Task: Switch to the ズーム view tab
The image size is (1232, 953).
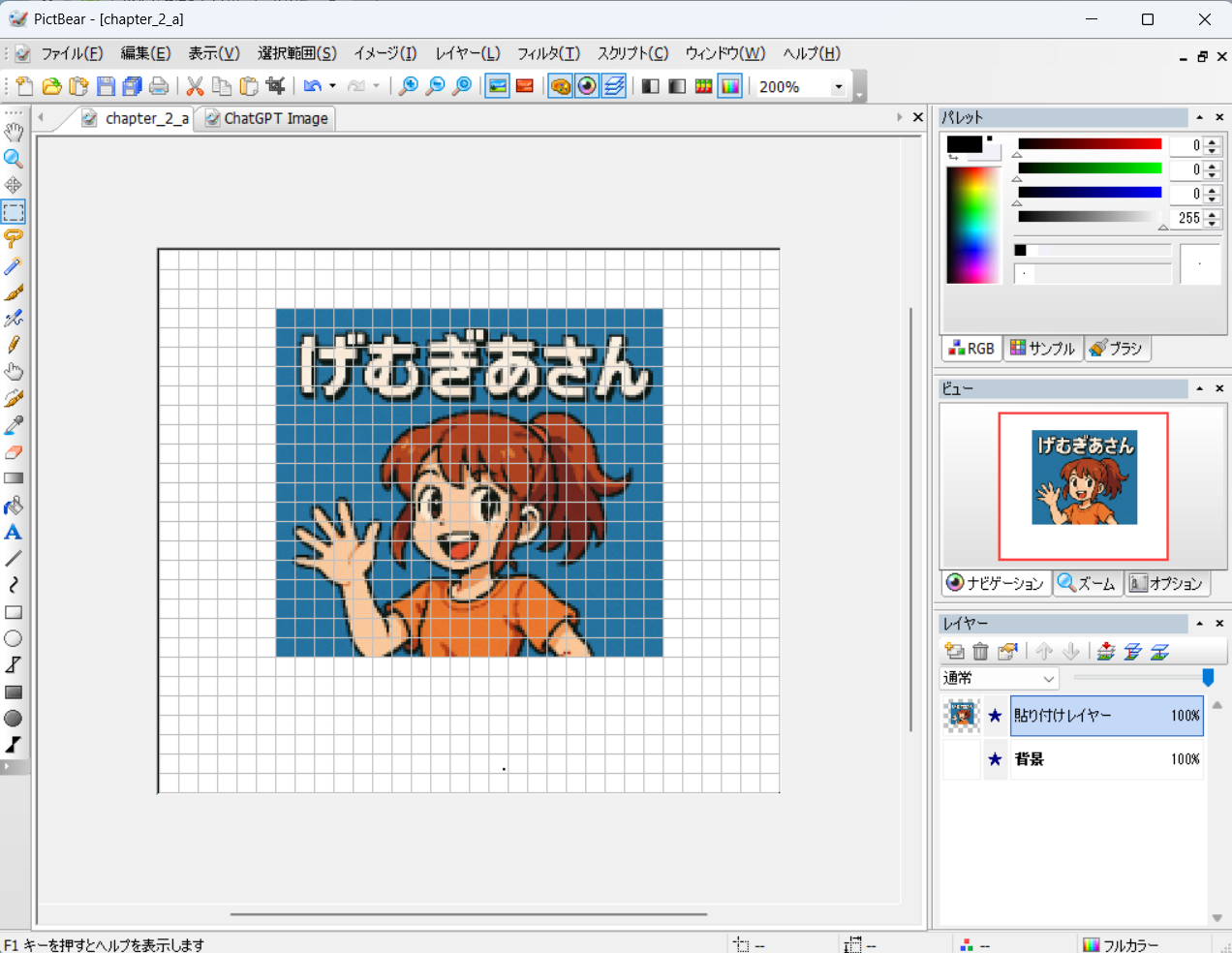Action: (1087, 583)
